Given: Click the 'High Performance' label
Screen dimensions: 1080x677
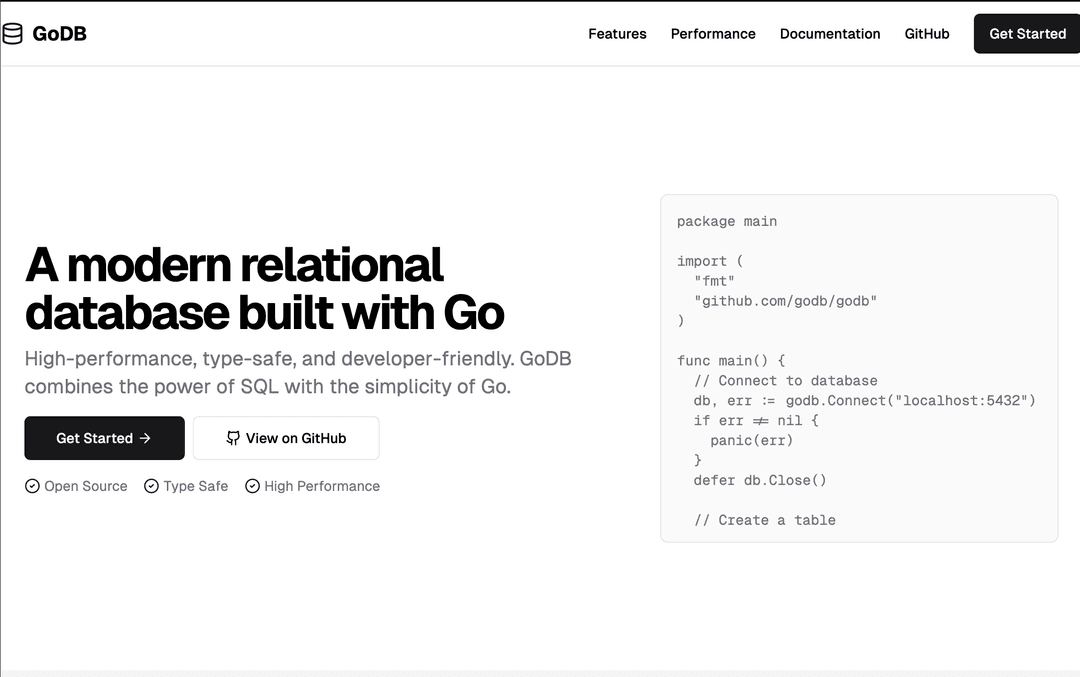Looking at the screenshot, I should click(322, 486).
